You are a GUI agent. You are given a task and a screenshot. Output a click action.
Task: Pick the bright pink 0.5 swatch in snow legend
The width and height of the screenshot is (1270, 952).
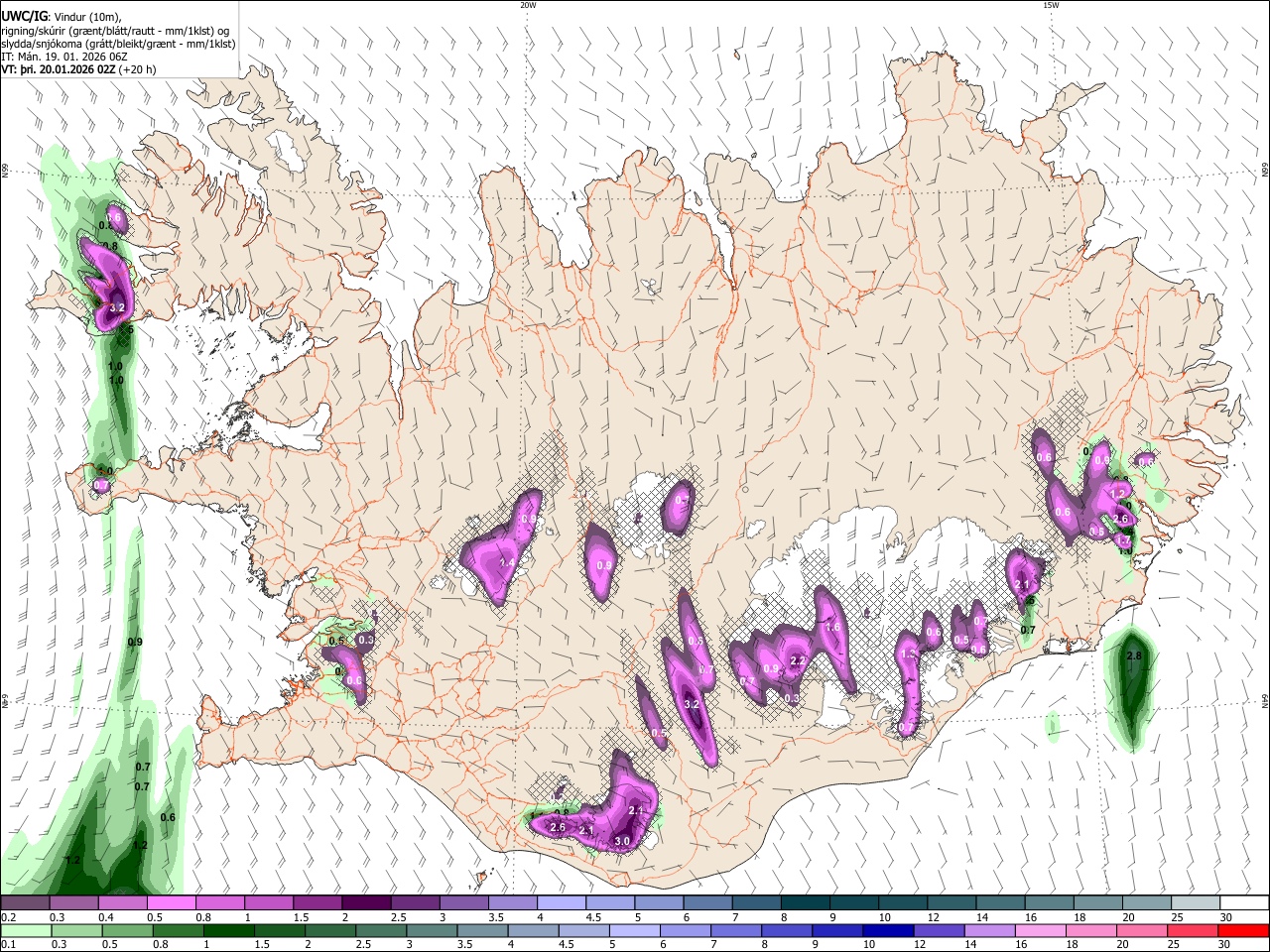(171, 903)
